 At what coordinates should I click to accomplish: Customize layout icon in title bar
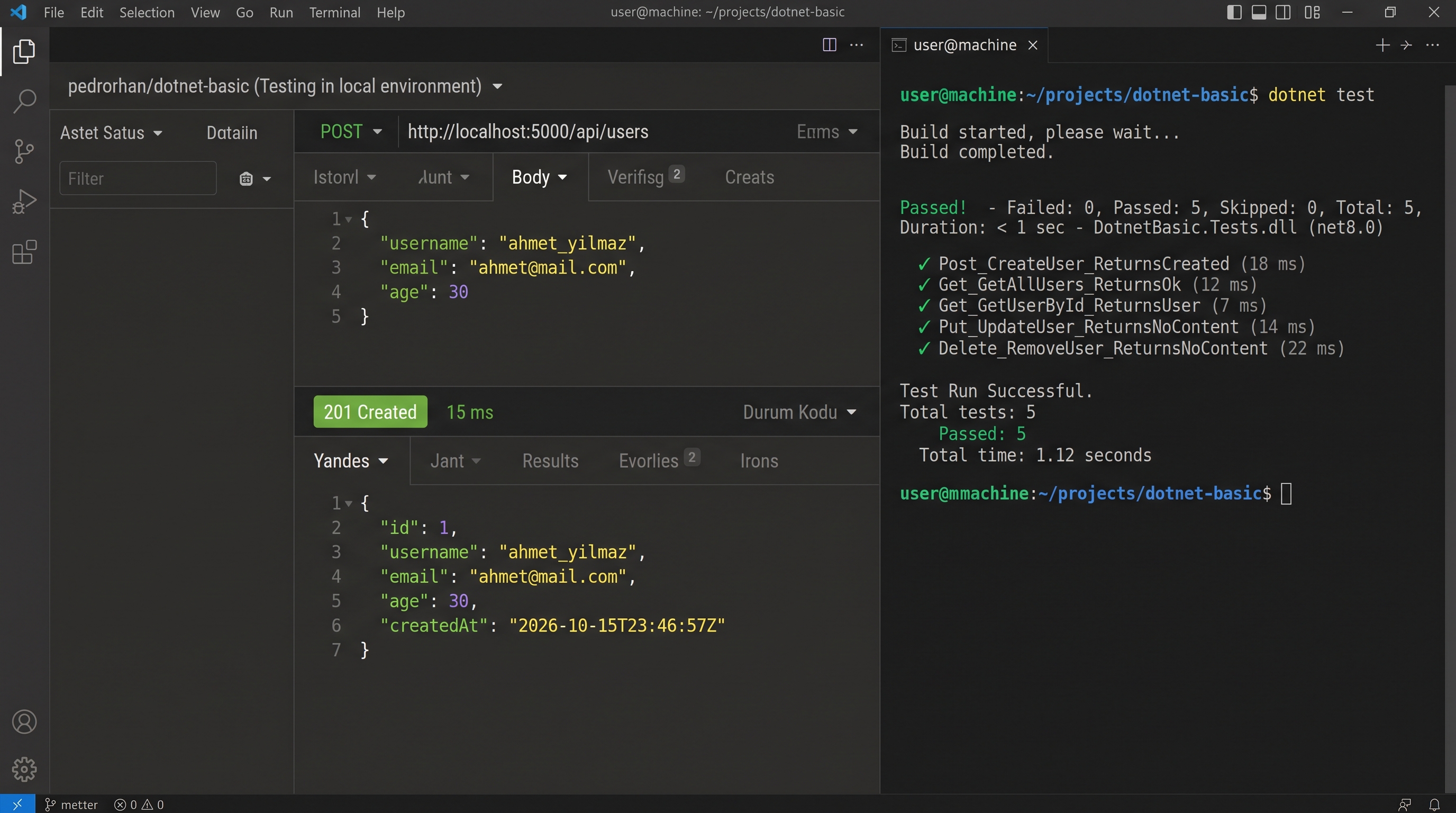(1313, 12)
